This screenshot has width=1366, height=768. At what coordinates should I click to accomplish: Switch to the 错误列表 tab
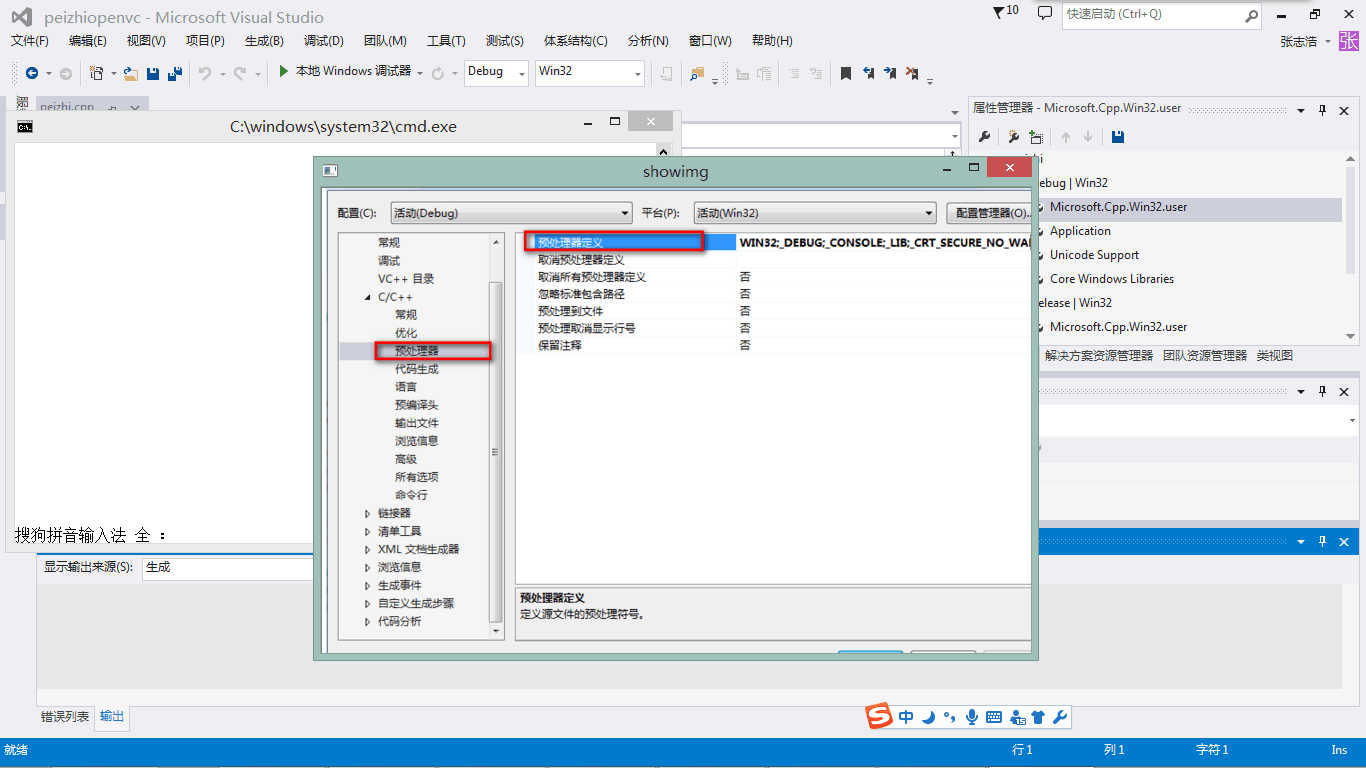click(x=65, y=717)
